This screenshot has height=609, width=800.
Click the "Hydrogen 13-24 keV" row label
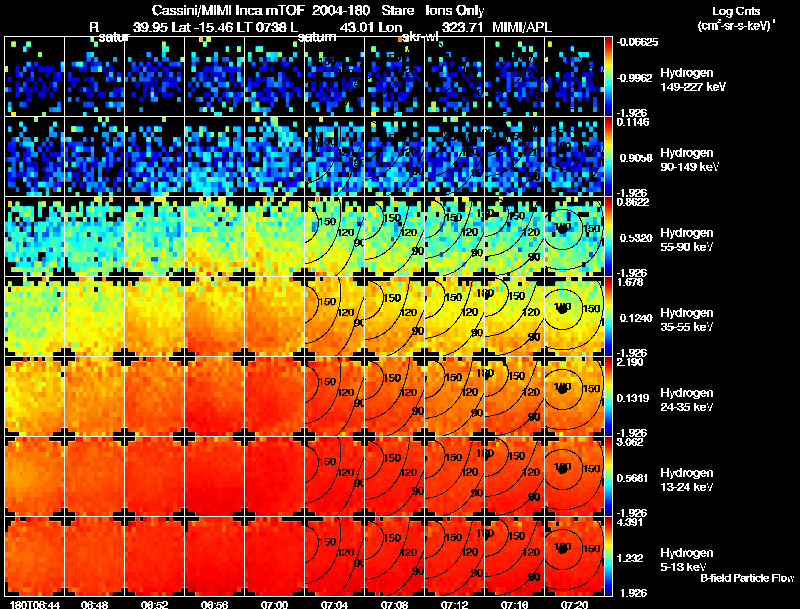click(x=687, y=480)
